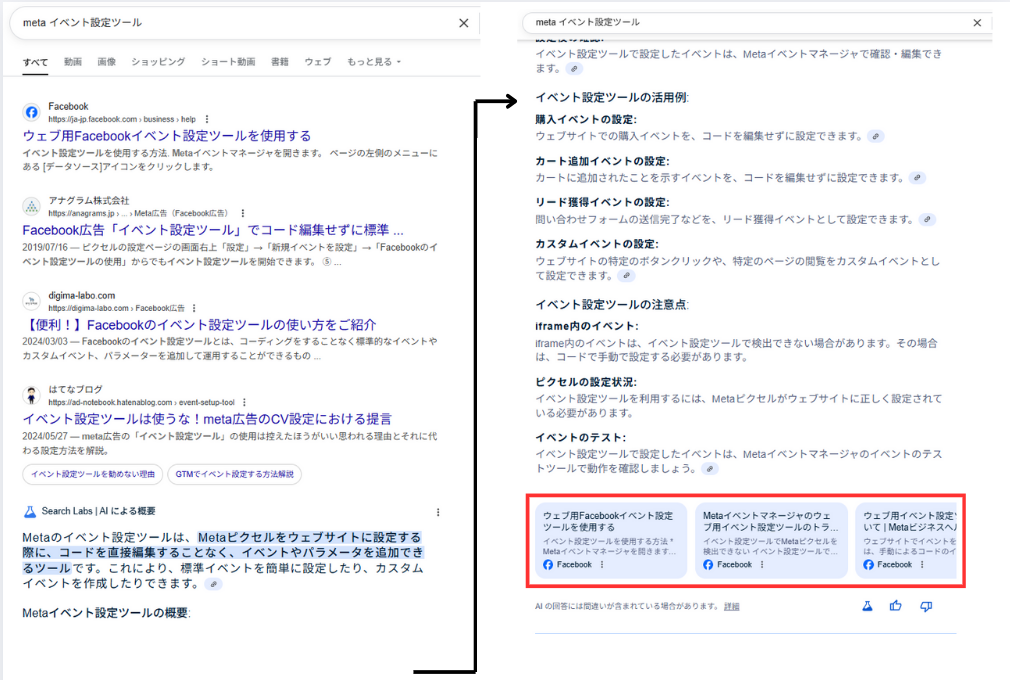Screen dimensions: 1010x680
Task: Click source link icon after AI summary paragraph
Action: pos(213,584)
